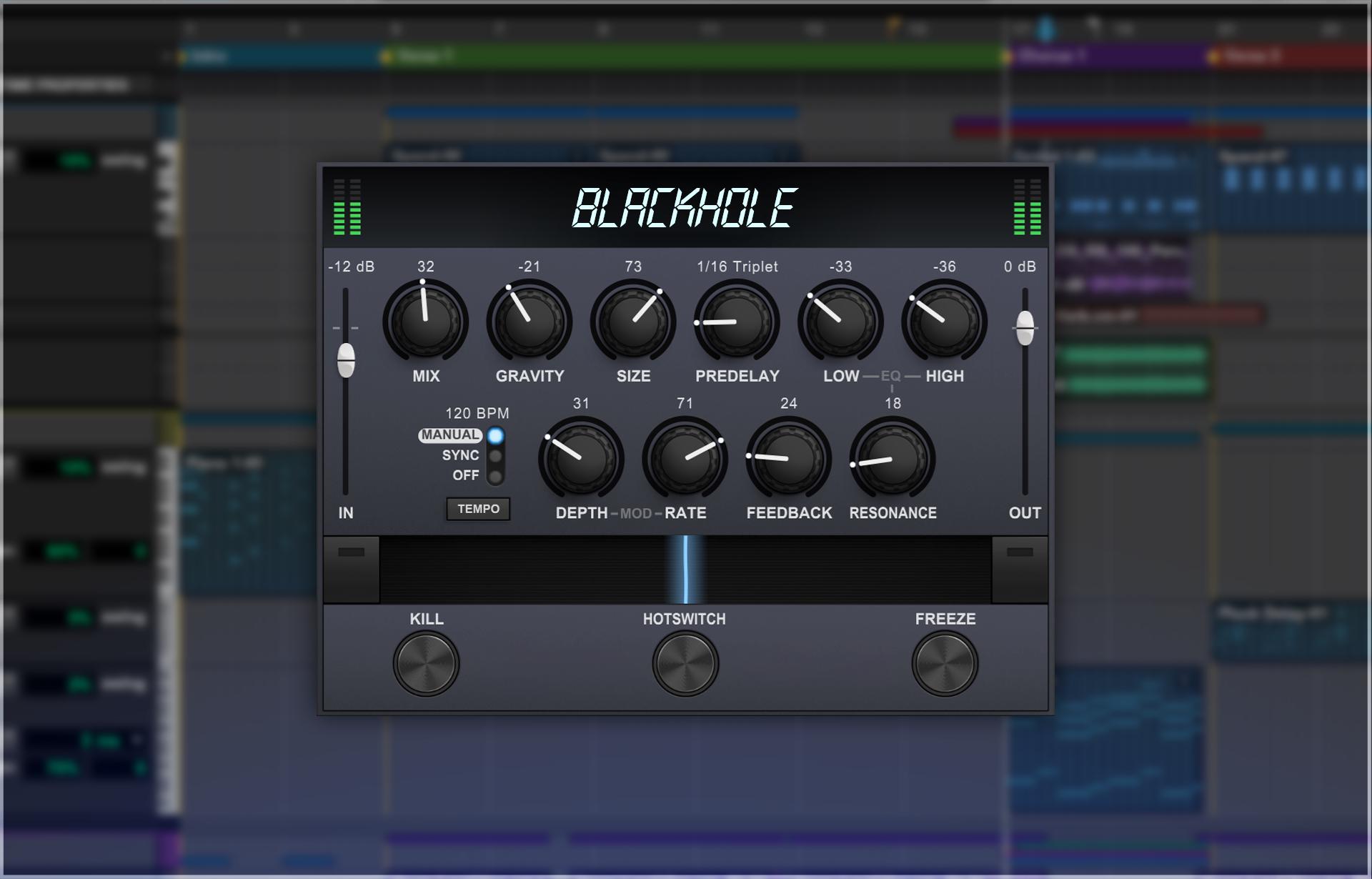Click the left ribbon end button

(351, 570)
